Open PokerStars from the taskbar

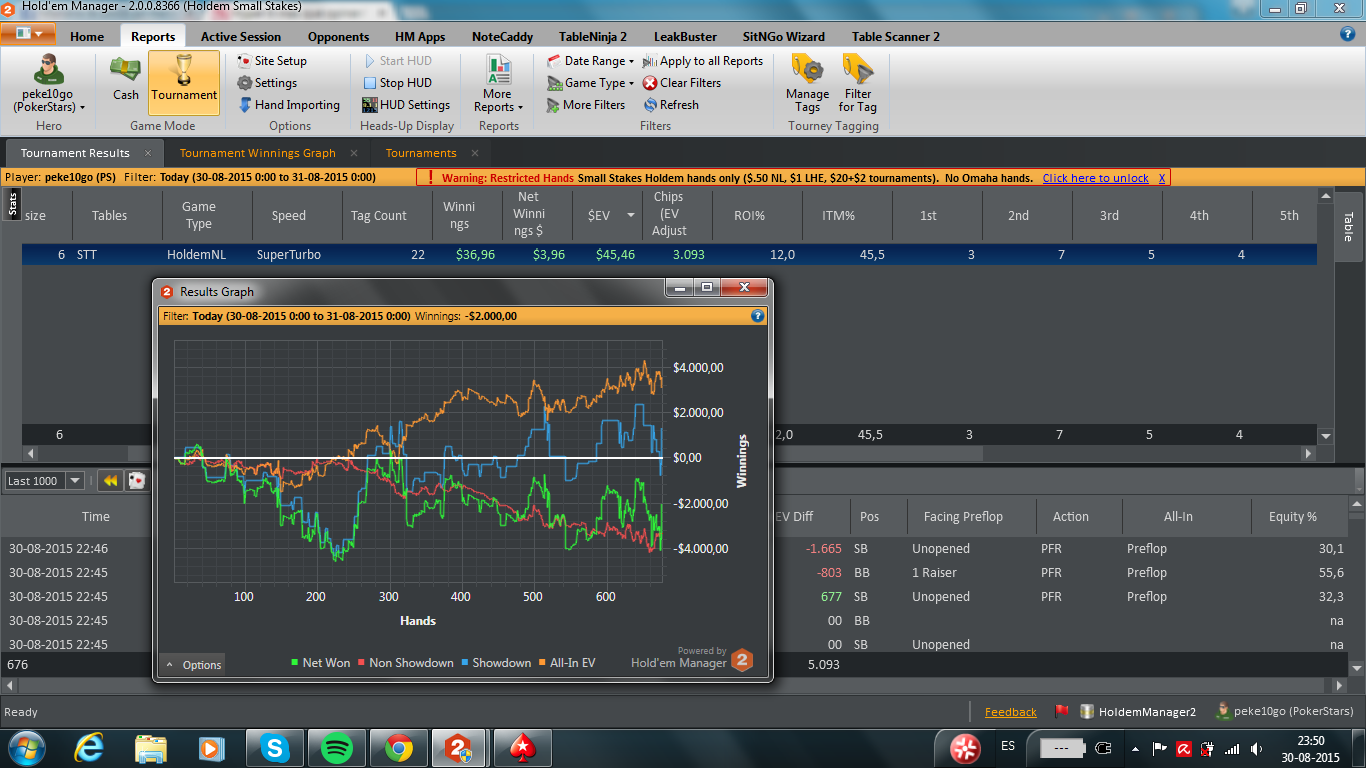(522, 748)
